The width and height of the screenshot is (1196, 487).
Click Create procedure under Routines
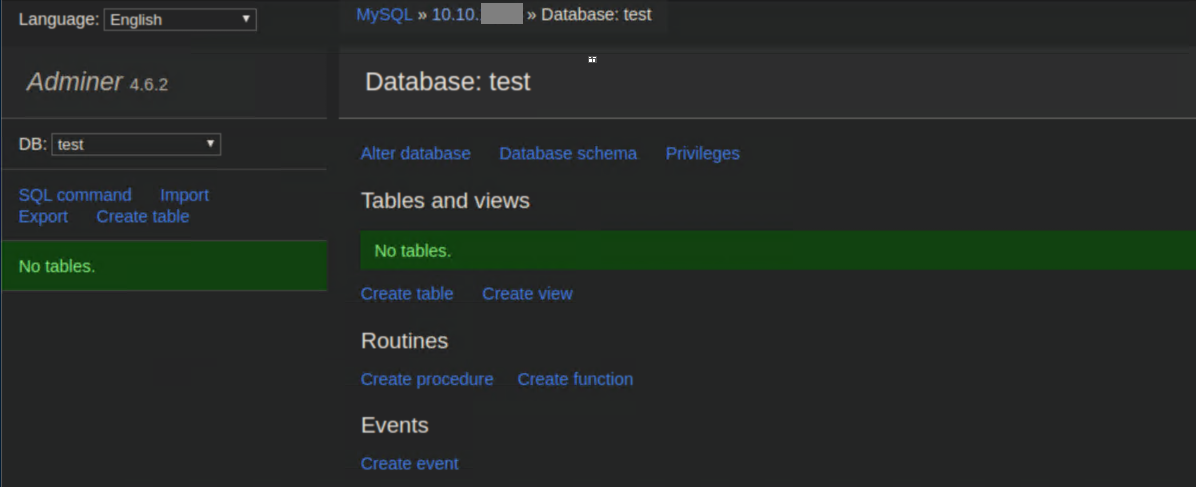pos(427,379)
